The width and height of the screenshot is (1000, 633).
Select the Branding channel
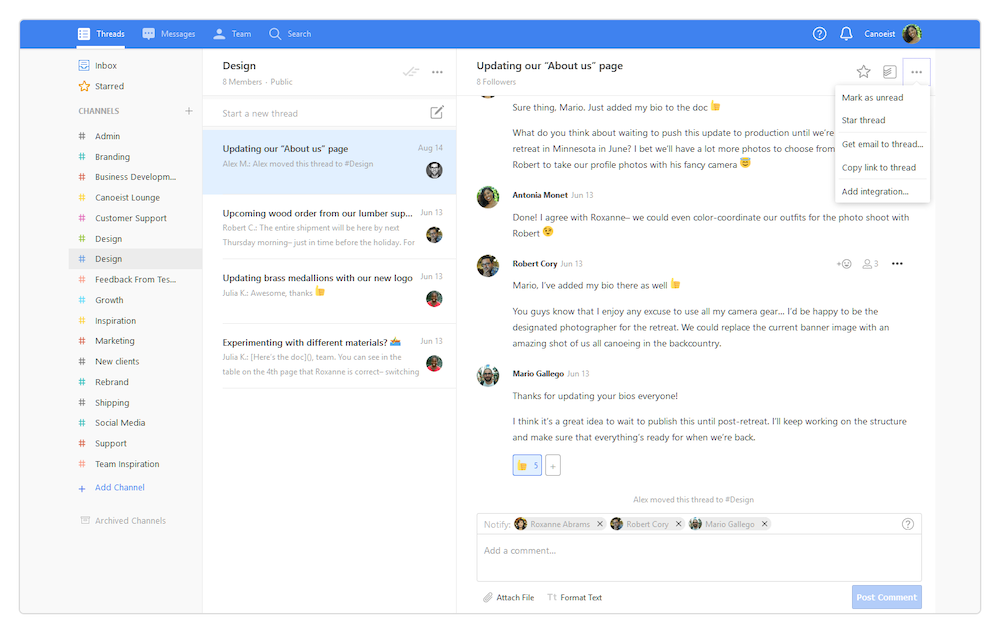point(135,157)
